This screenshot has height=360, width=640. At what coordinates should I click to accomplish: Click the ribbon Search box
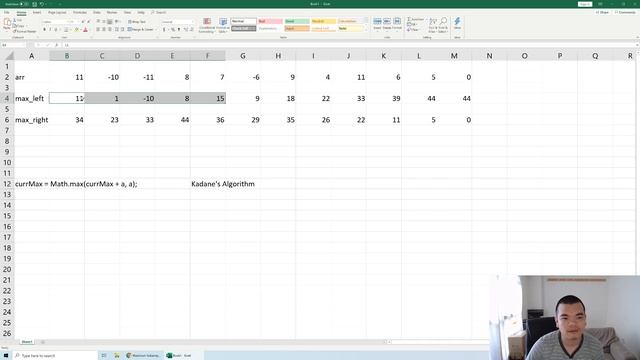[159, 13]
